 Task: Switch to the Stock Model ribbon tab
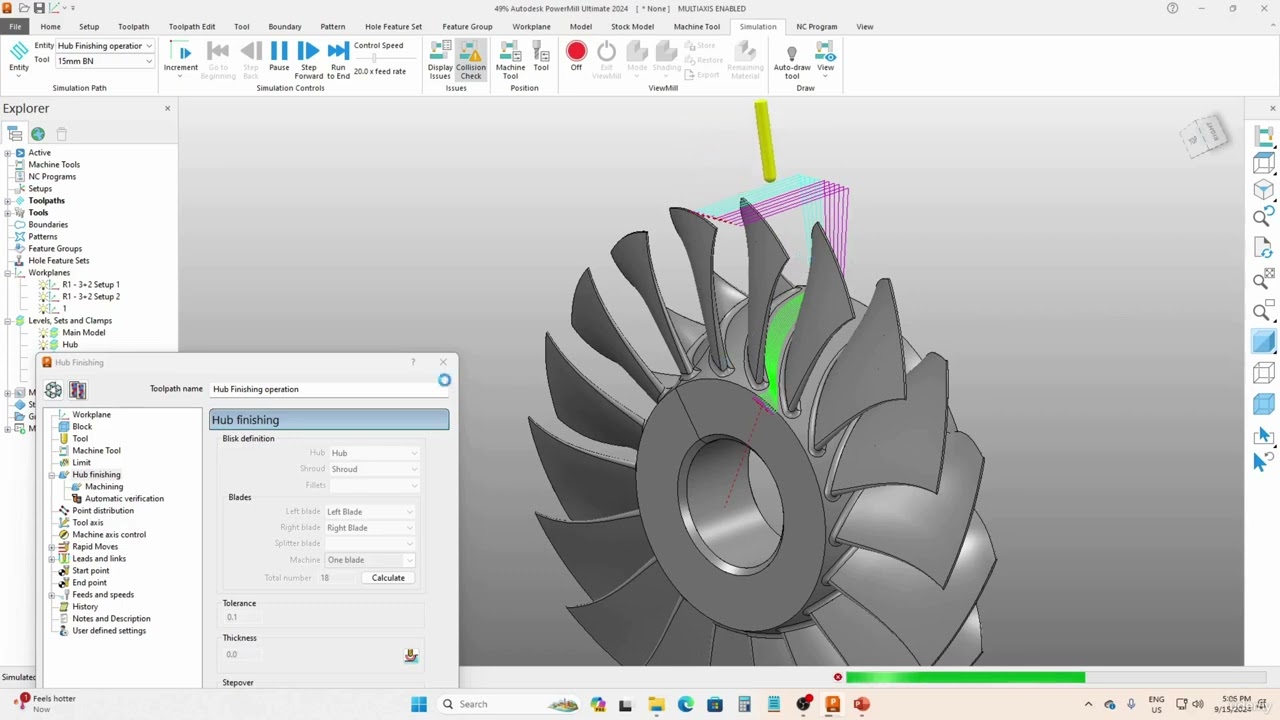(632, 27)
